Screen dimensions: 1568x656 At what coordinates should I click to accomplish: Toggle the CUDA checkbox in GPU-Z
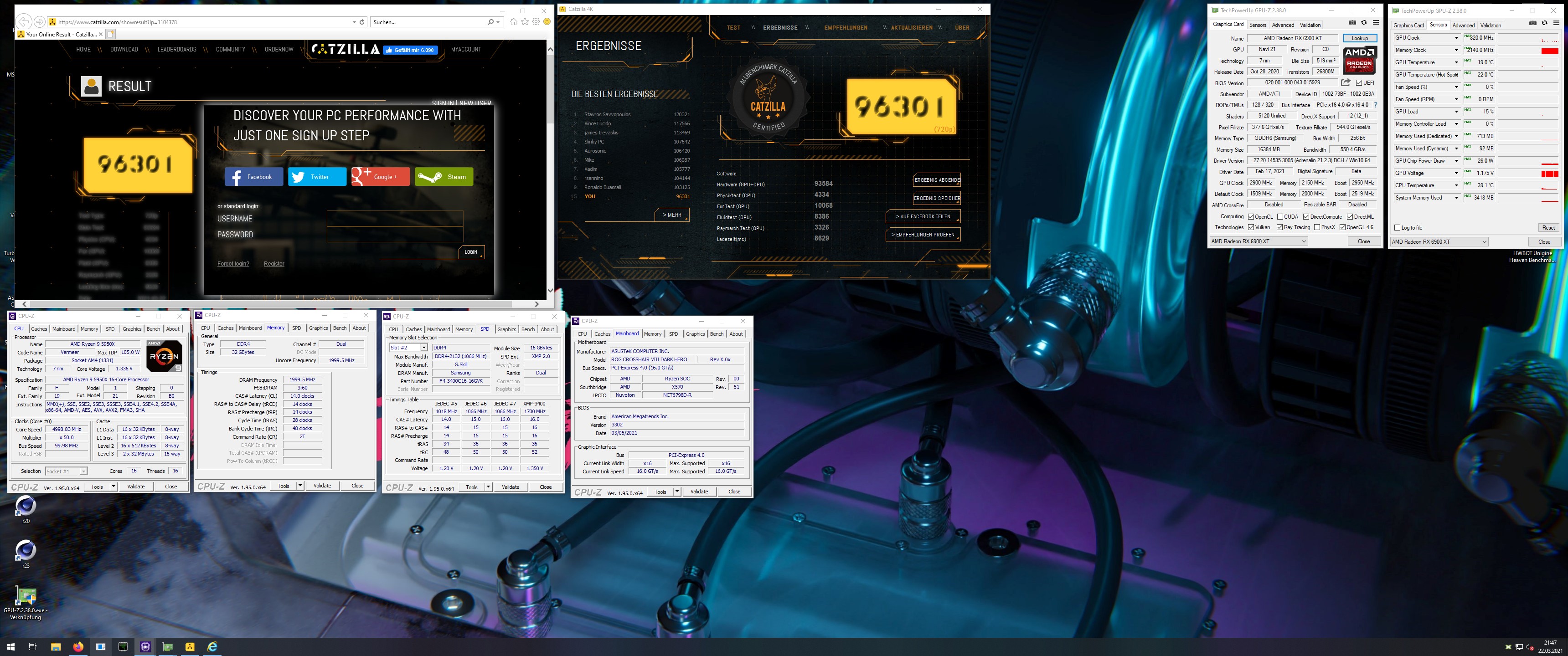pos(1280,217)
